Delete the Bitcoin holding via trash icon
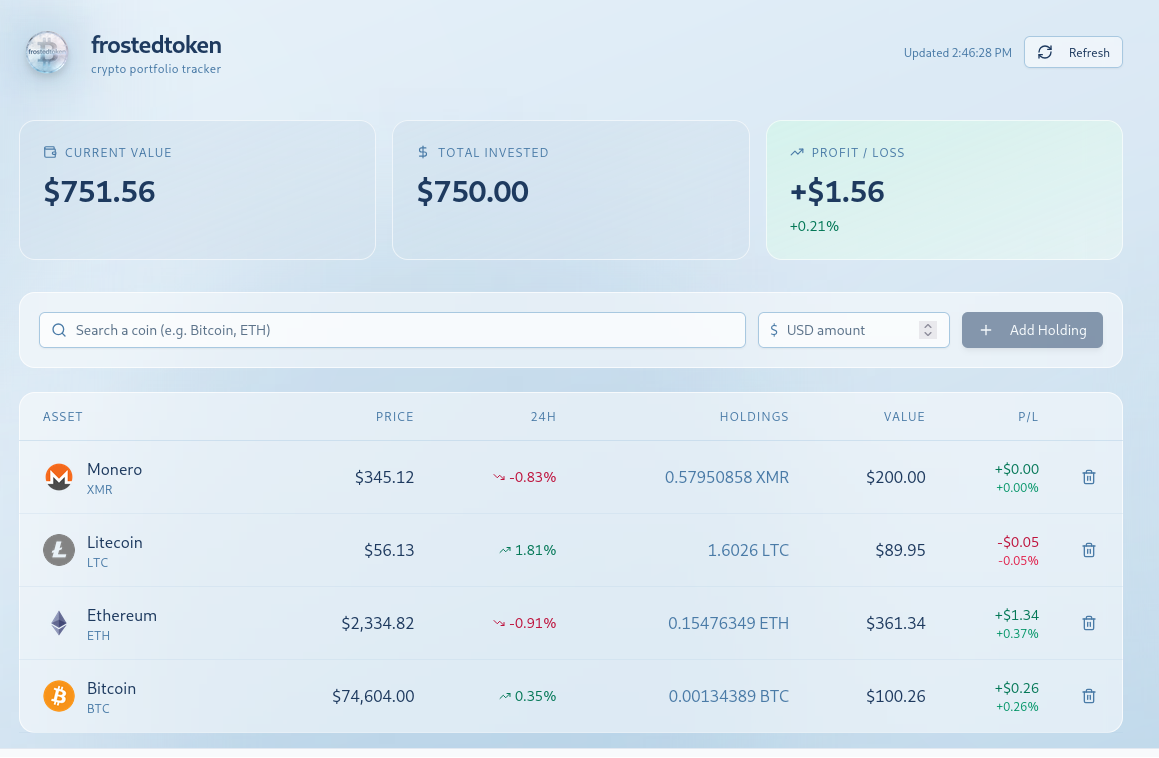This screenshot has width=1159, height=758. coord(1089,696)
